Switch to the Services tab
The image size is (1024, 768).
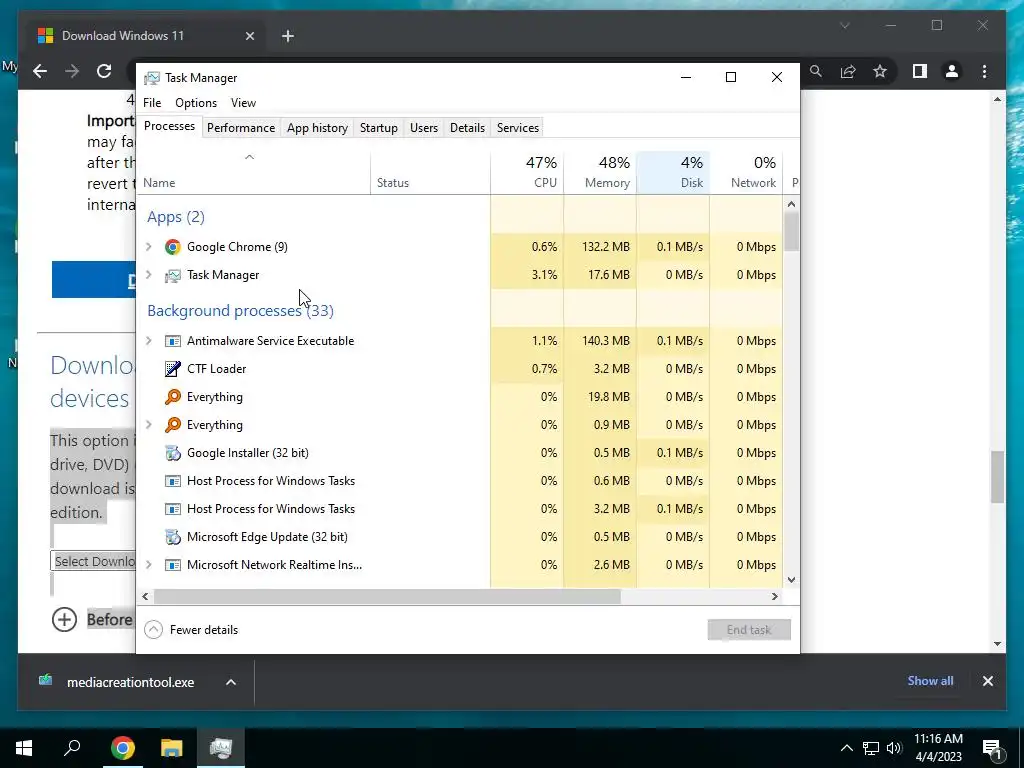(x=518, y=128)
